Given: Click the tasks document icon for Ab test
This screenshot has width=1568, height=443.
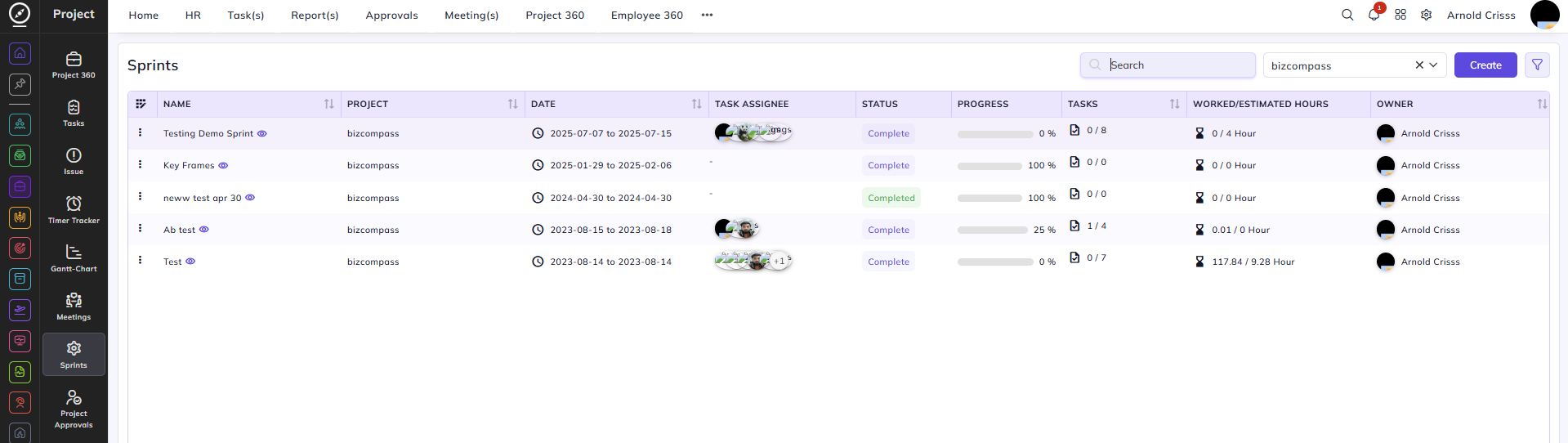Looking at the screenshot, I should tap(1074, 226).
